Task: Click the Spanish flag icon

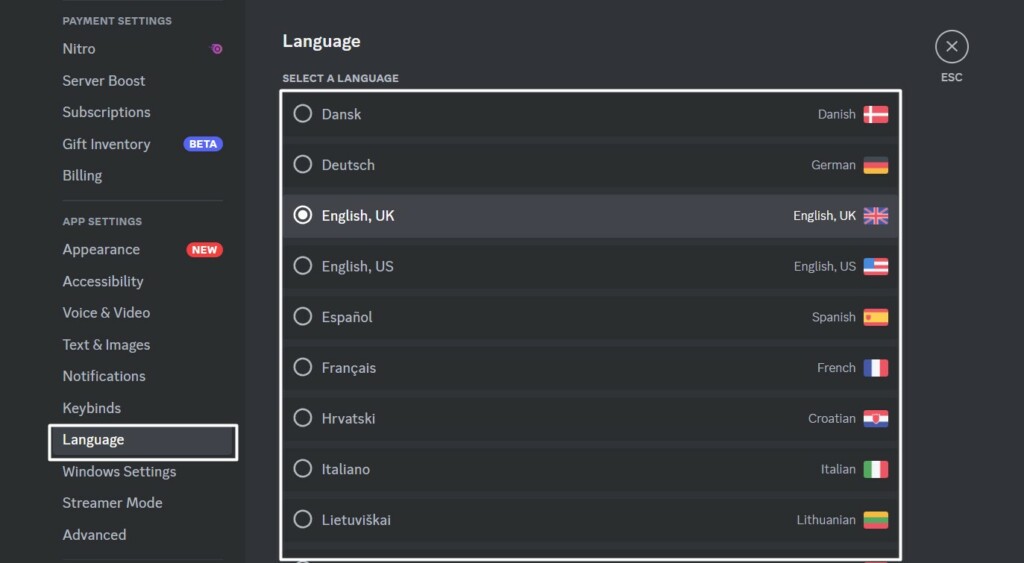Action: click(x=875, y=317)
